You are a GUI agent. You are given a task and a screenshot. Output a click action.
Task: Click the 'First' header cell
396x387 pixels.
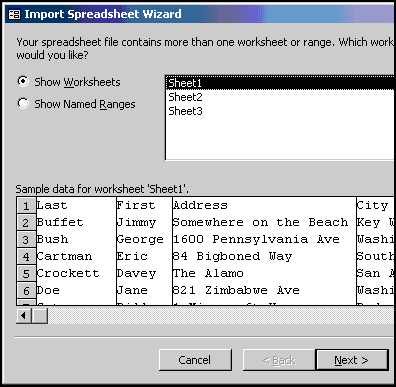pos(144,205)
